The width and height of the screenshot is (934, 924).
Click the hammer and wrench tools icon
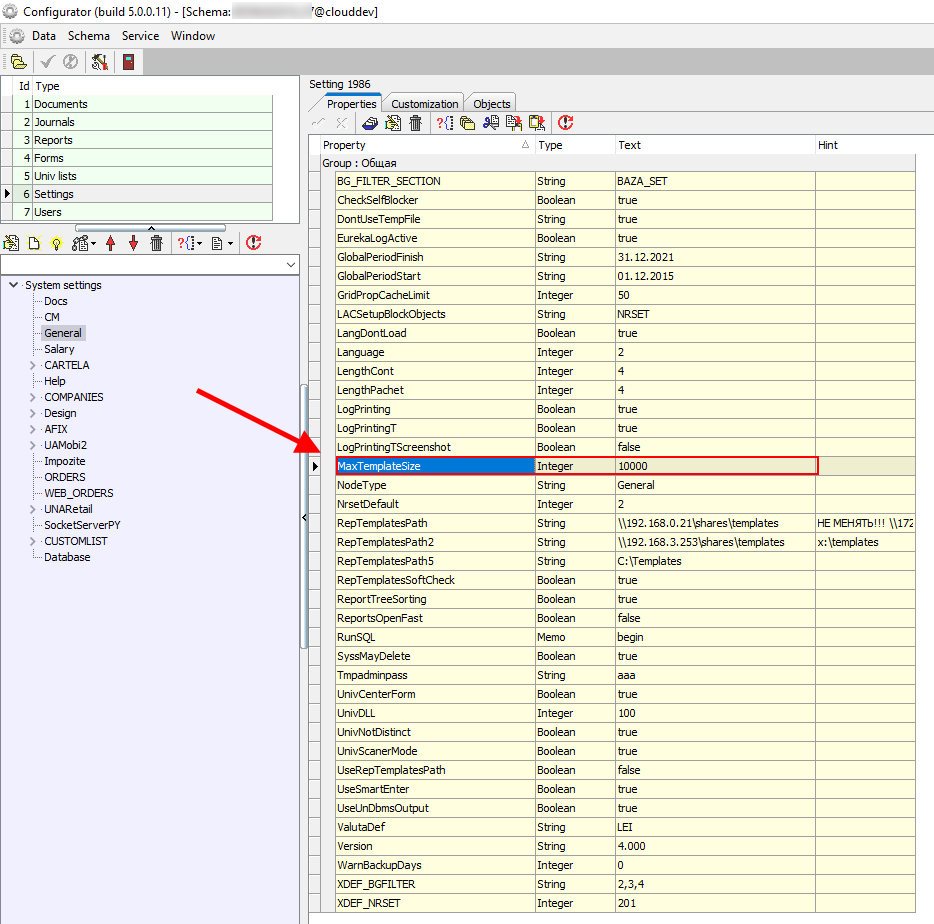pyautogui.click(x=99, y=61)
